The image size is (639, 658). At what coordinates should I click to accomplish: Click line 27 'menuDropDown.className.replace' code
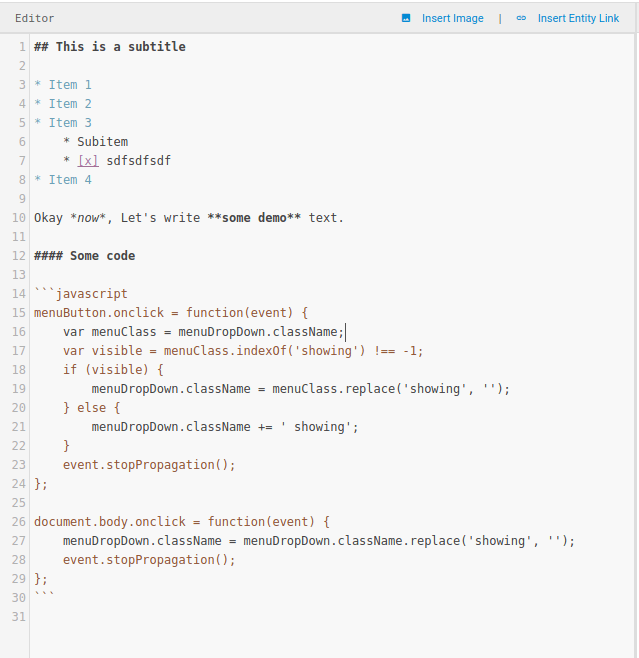(x=319, y=540)
